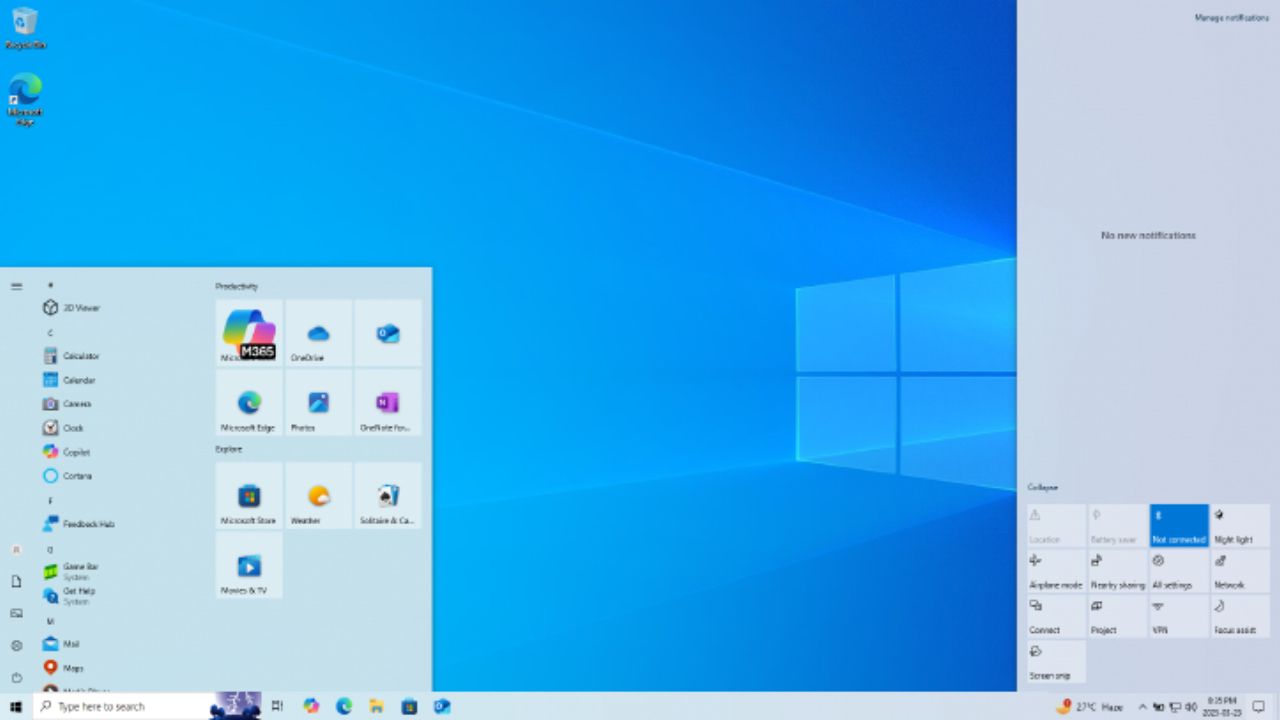This screenshot has width=1280, height=720.
Task: Launch Movies & TV from Start
Action: [248, 566]
